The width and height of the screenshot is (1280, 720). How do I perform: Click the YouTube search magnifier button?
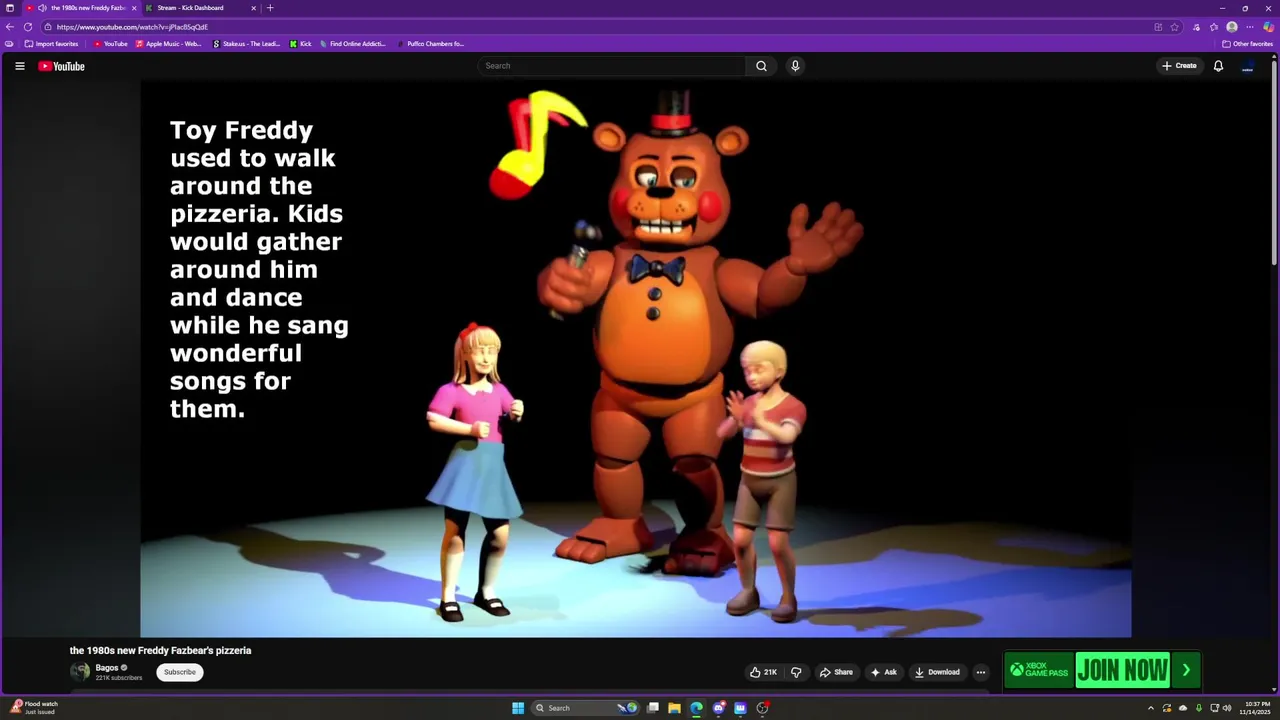(761, 66)
